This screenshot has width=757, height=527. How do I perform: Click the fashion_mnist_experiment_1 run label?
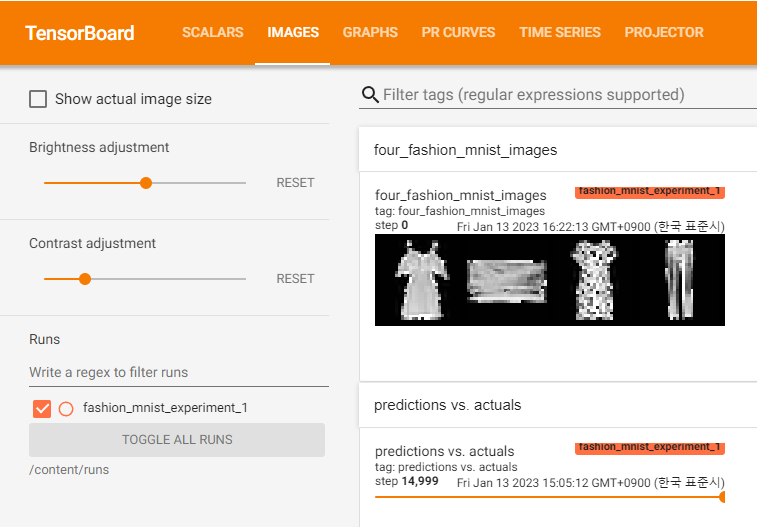point(165,408)
